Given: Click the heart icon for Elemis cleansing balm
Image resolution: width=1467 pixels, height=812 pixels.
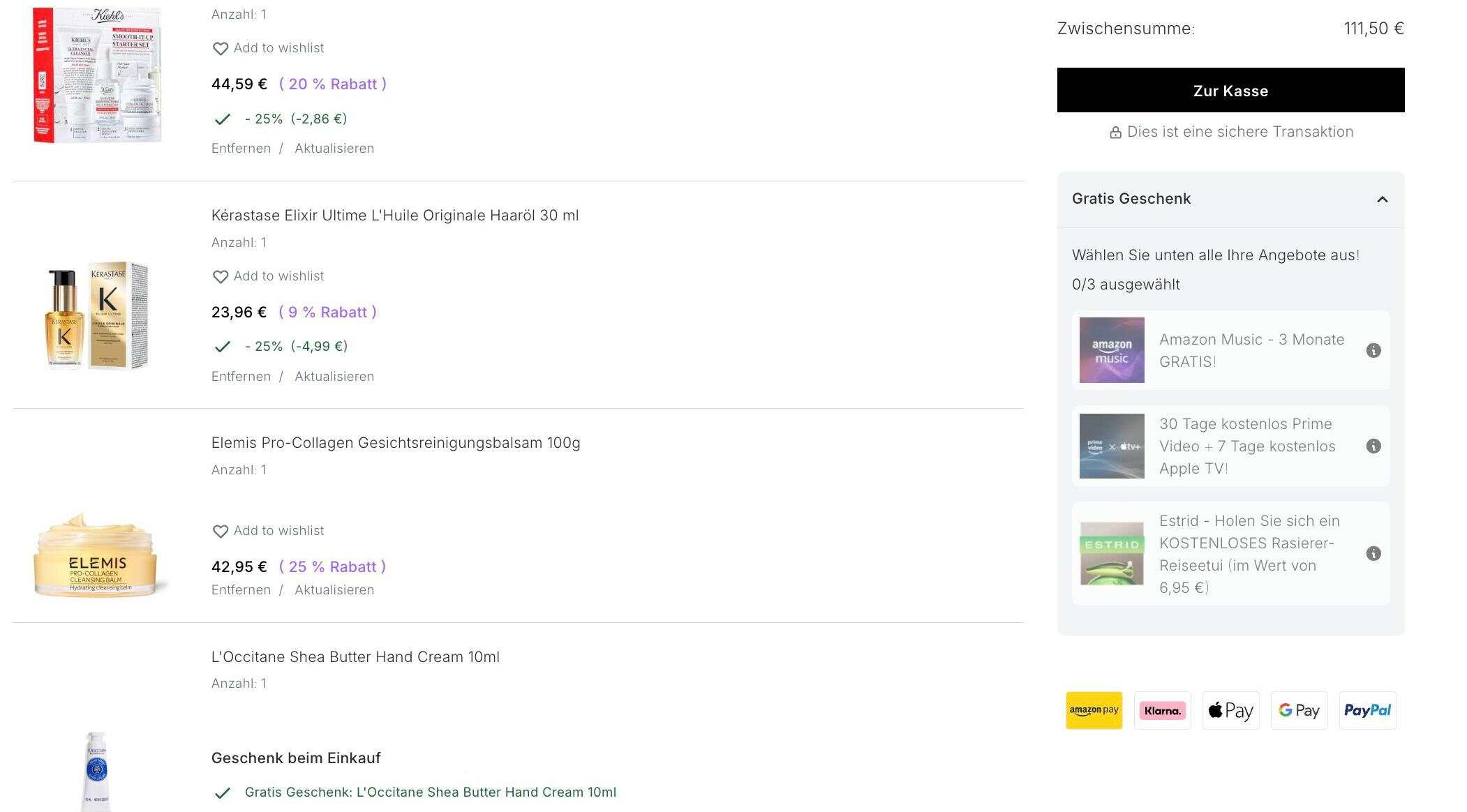Looking at the screenshot, I should pos(221,532).
